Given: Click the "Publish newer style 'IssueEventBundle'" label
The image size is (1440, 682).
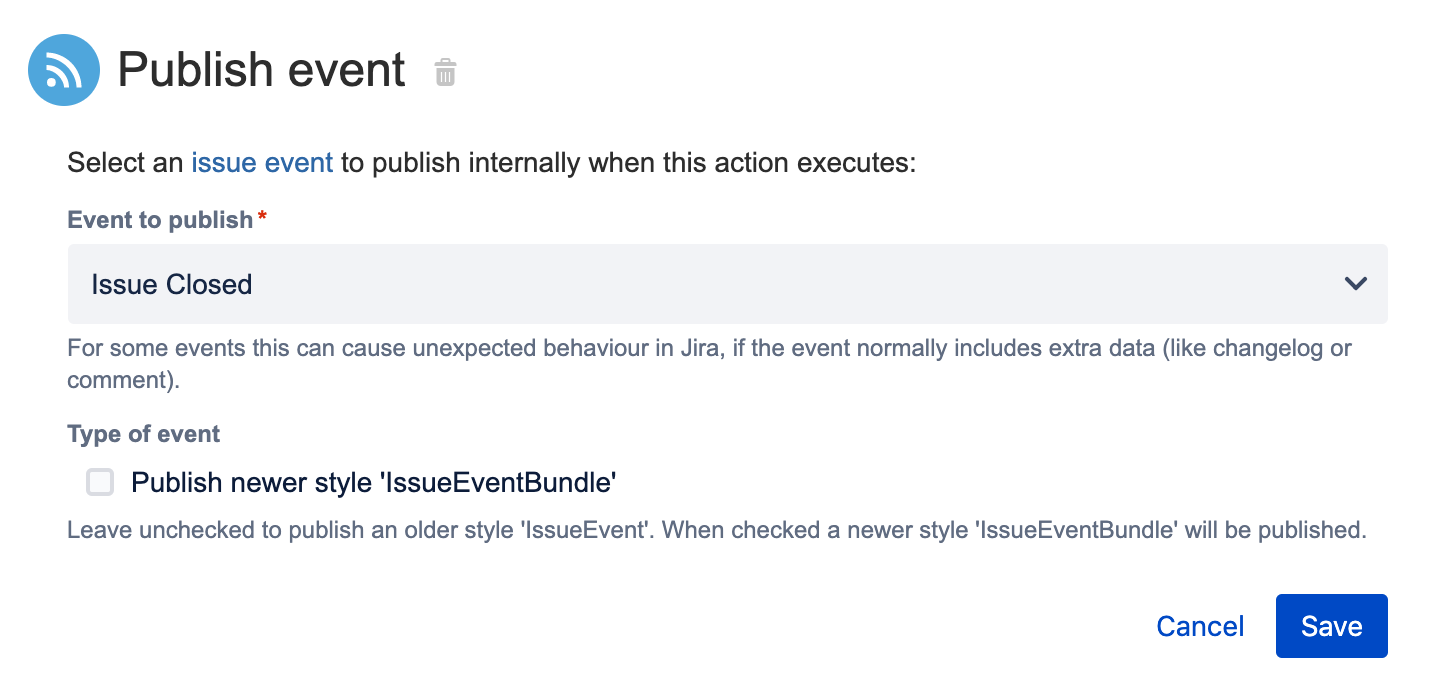Looking at the screenshot, I should point(373,483).
